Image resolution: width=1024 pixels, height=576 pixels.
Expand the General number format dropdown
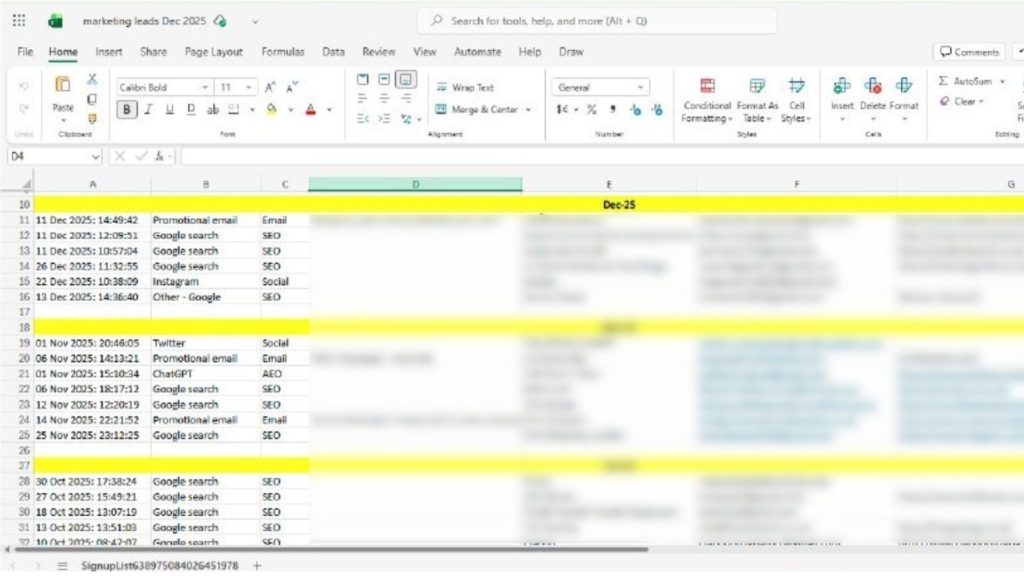tap(640, 88)
